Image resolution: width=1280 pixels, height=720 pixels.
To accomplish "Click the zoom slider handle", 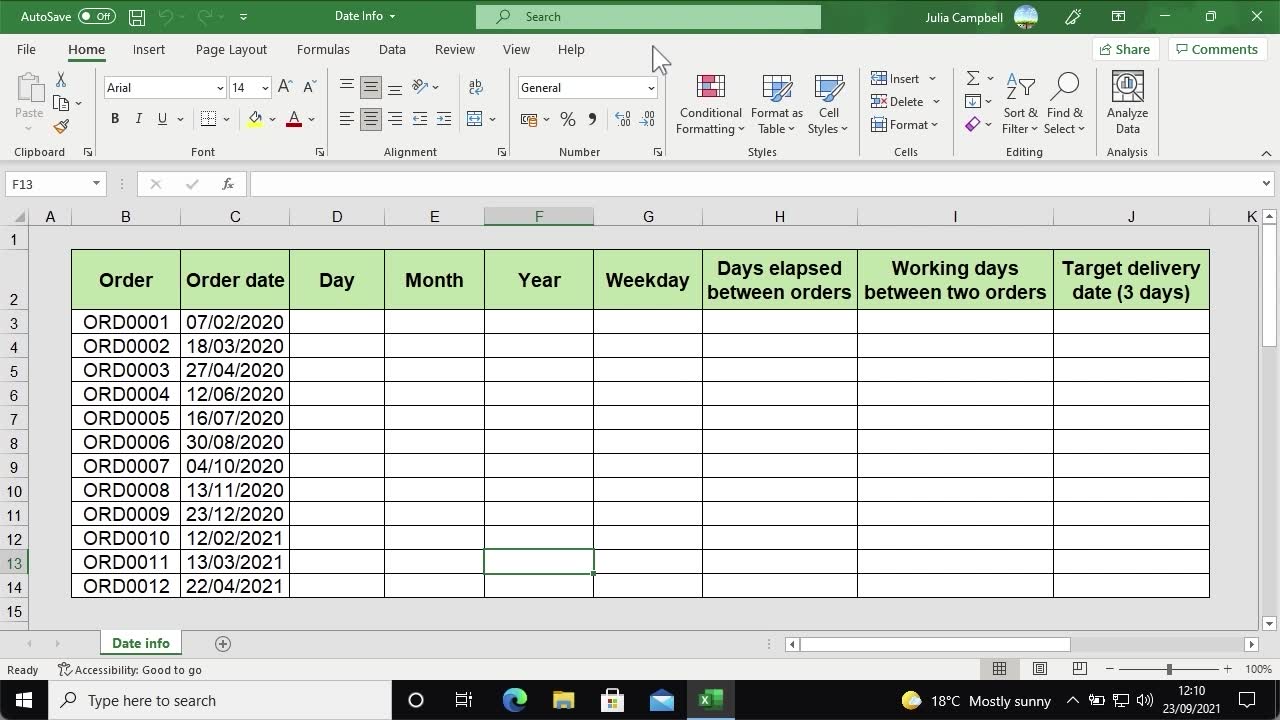I will (x=1169, y=669).
